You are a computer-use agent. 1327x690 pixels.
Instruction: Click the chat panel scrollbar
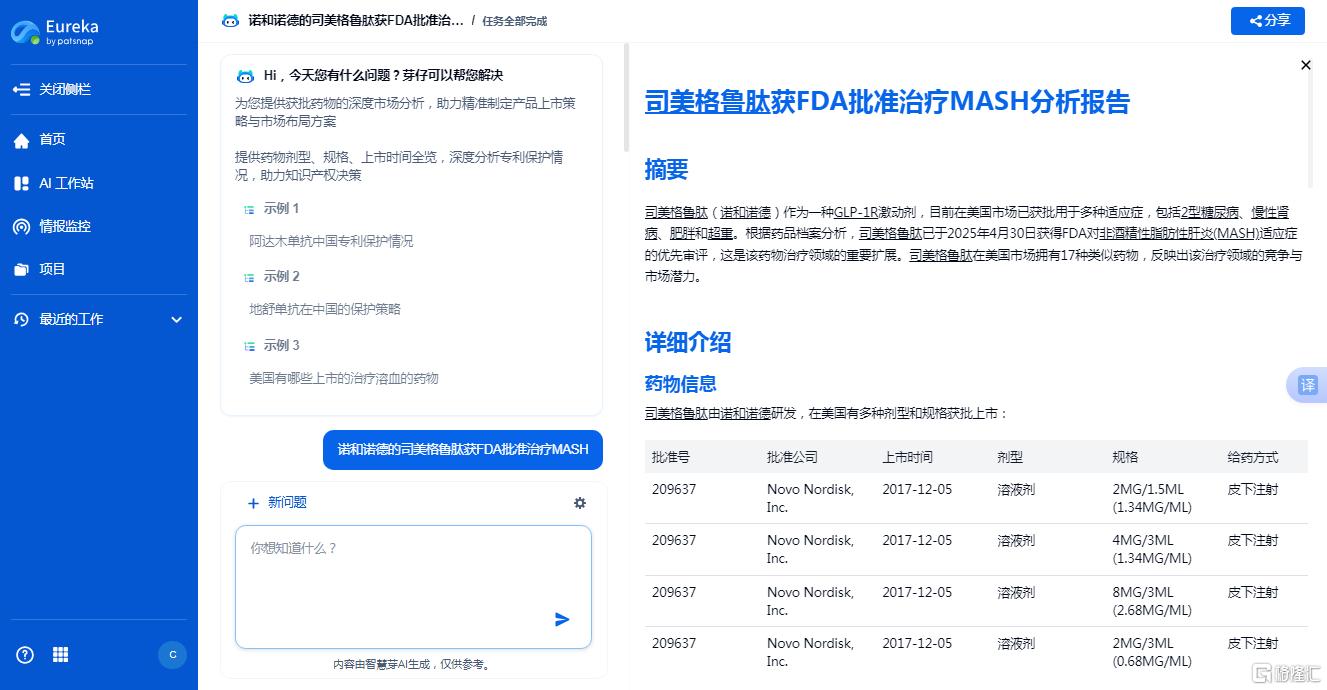626,97
